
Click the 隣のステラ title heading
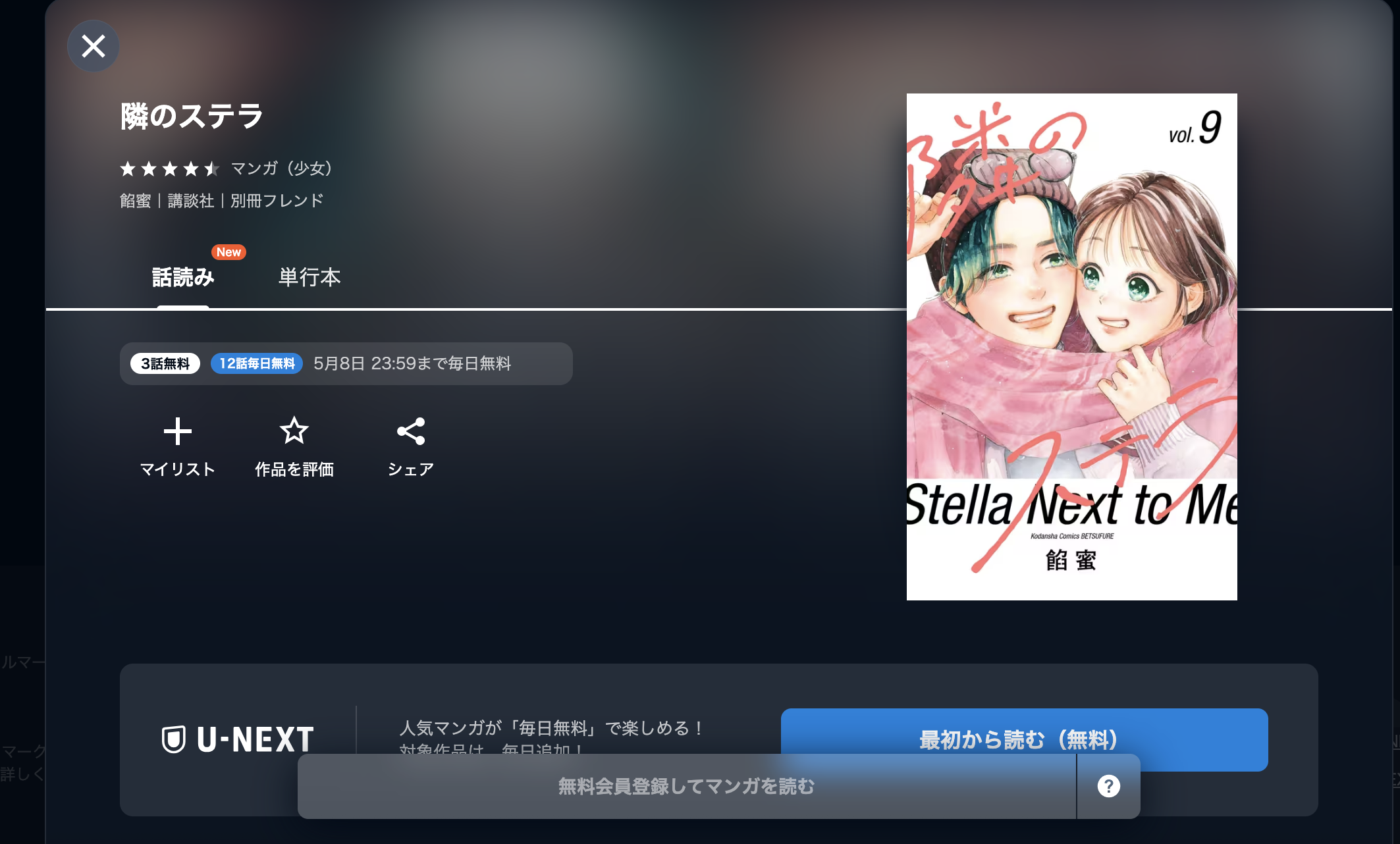click(192, 117)
